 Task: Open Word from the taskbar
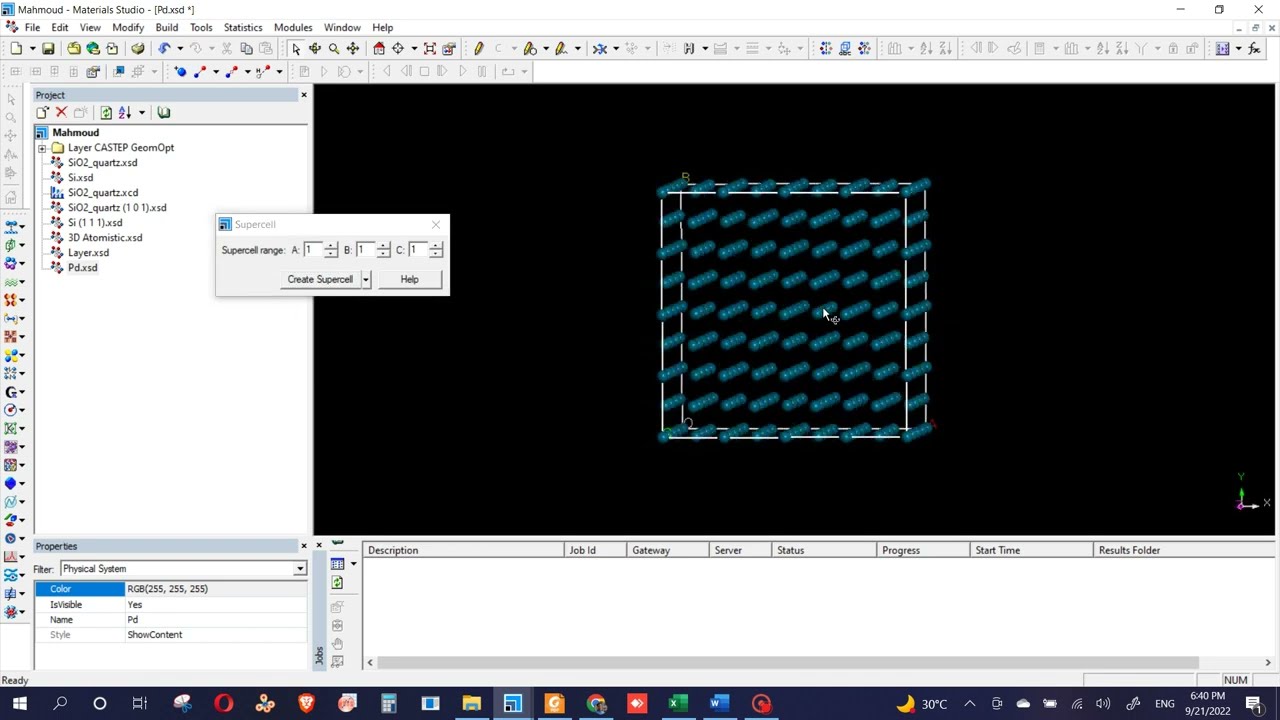click(718, 704)
